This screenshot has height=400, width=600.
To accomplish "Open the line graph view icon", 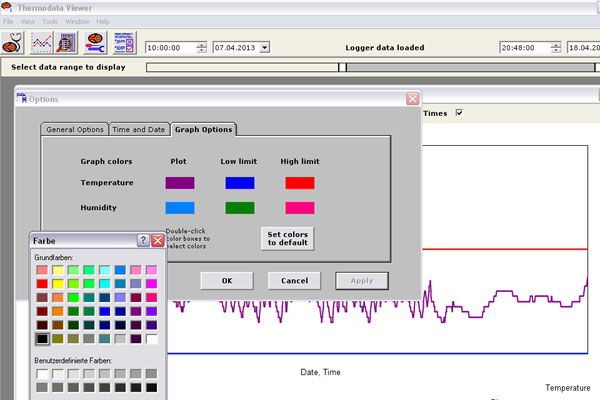I will pos(43,43).
